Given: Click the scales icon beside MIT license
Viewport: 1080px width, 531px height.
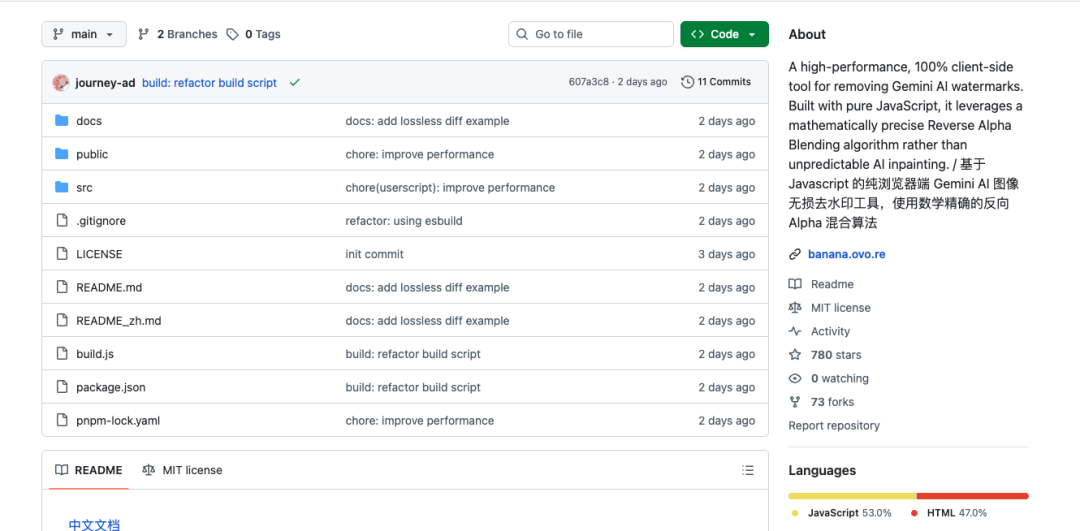Looking at the screenshot, I should click(795, 308).
